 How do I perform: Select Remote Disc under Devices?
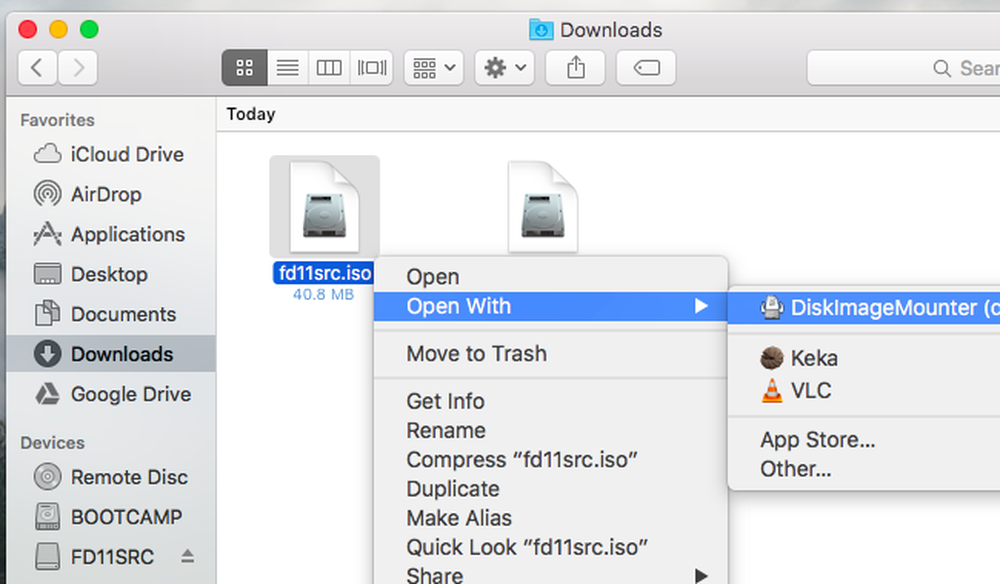pyautogui.click(x=111, y=477)
